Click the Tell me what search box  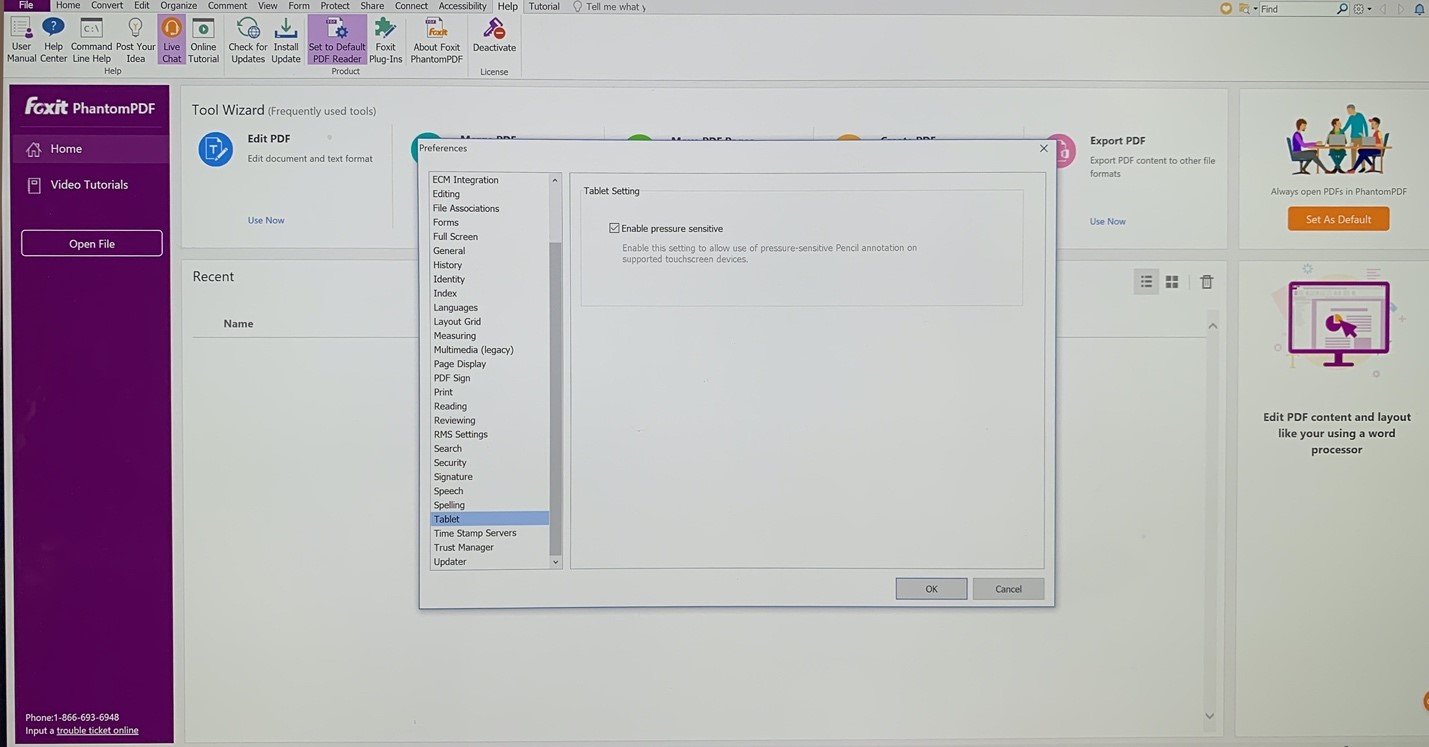pyautogui.click(x=616, y=6)
